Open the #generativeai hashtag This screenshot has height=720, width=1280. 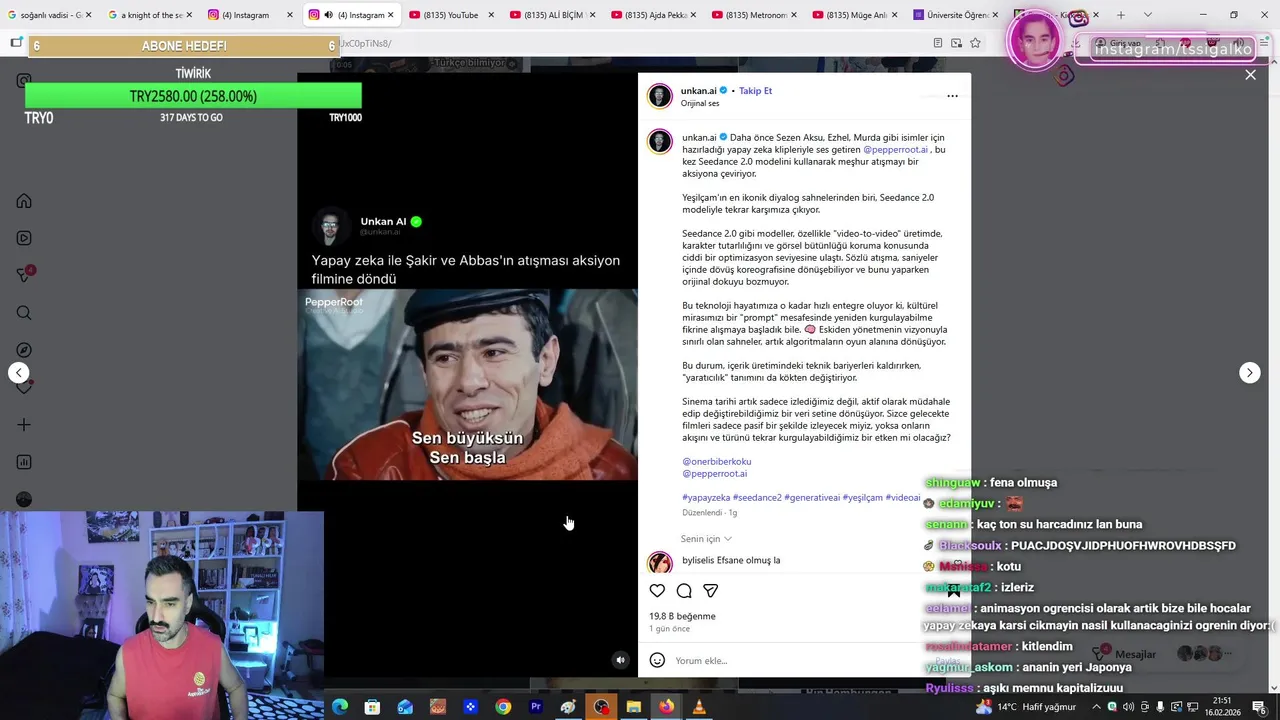(812, 498)
